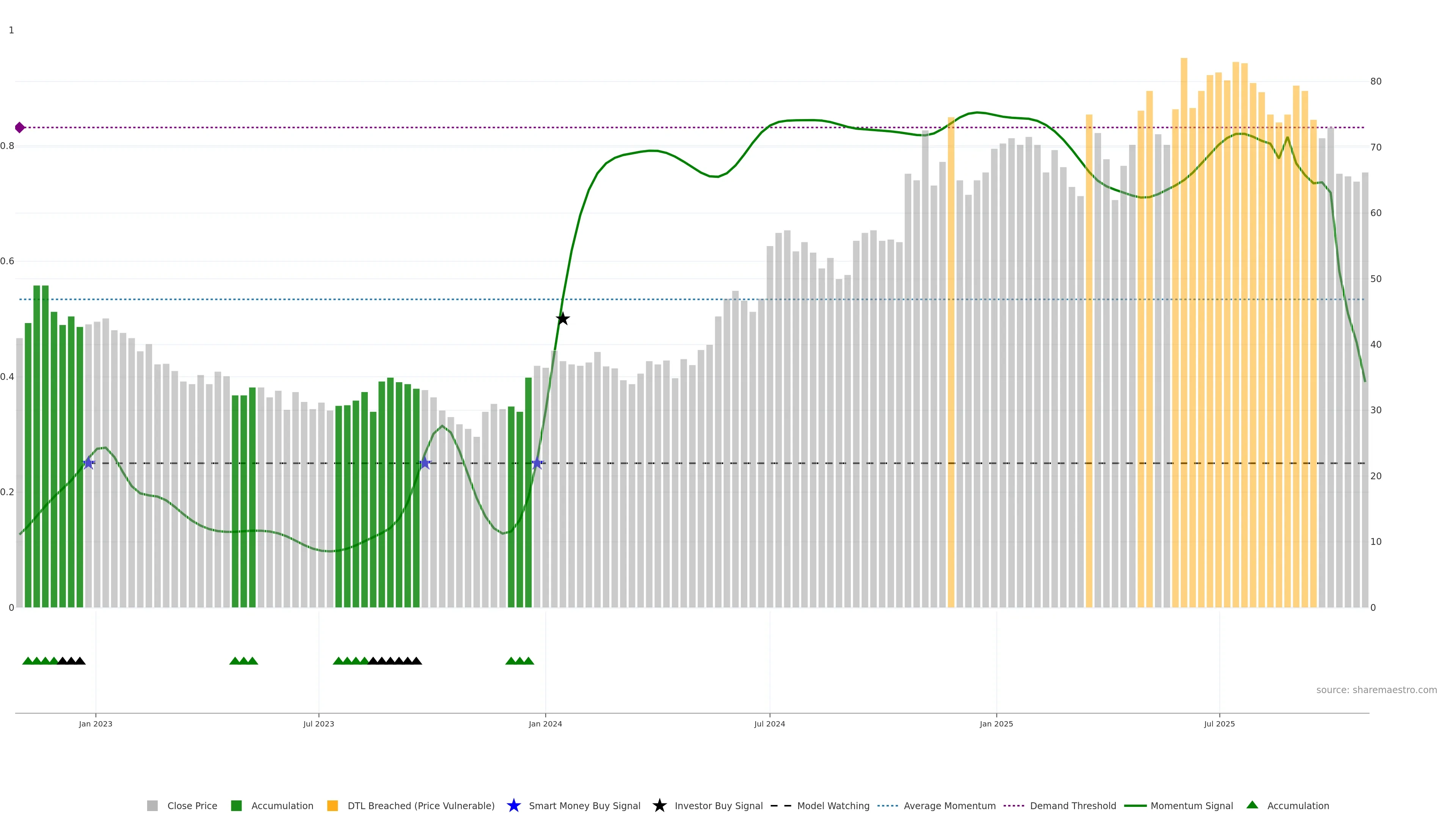Click the Smart Money star near Jan 2023
Screen dimensions: 1456x819
[88, 463]
